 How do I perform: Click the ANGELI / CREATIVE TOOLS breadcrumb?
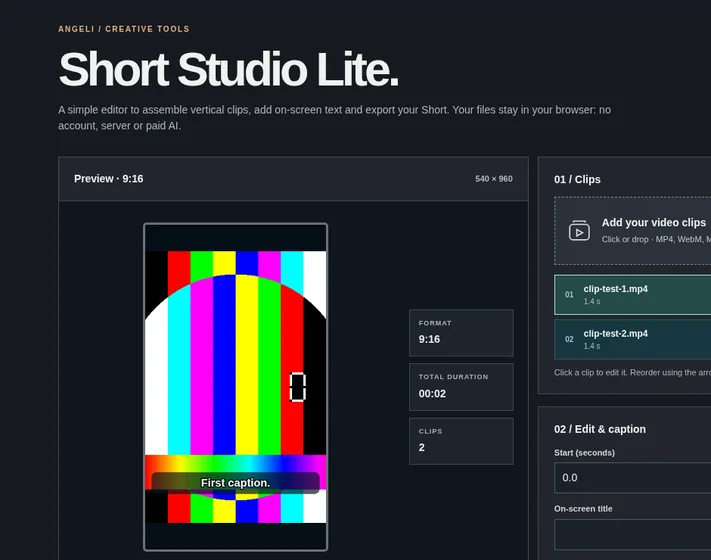click(124, 29)
